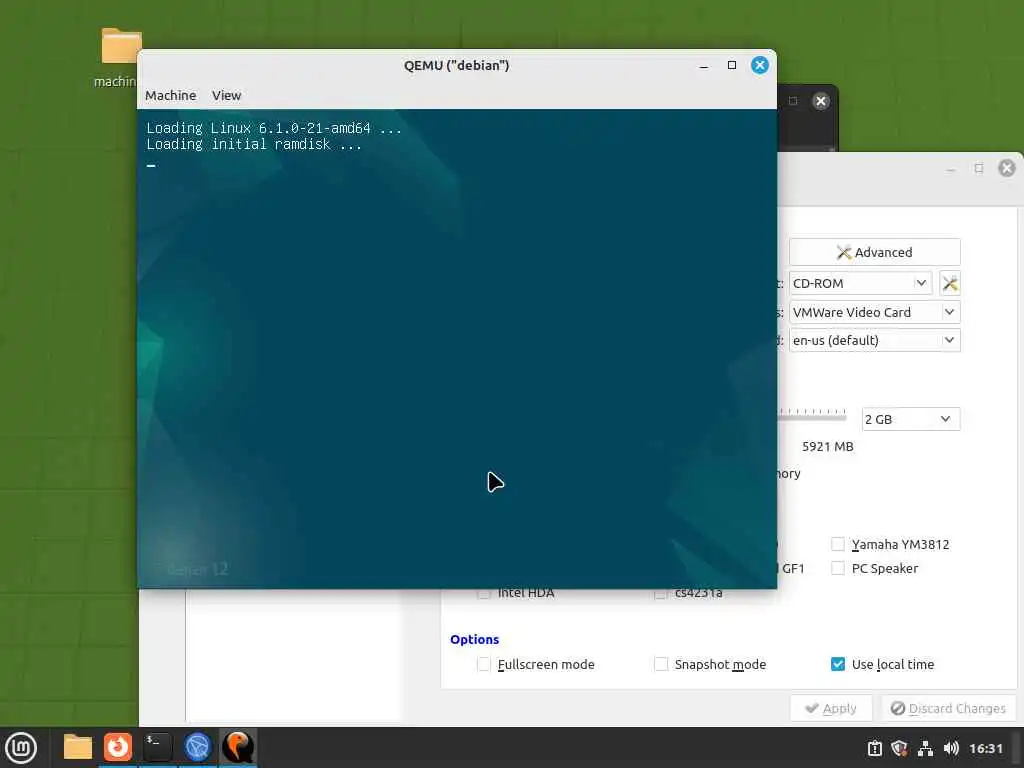Open the CD-ROM boot device dropdown
The width and height of the screenshot is (1024, 768).
click(x=860, y=283)
